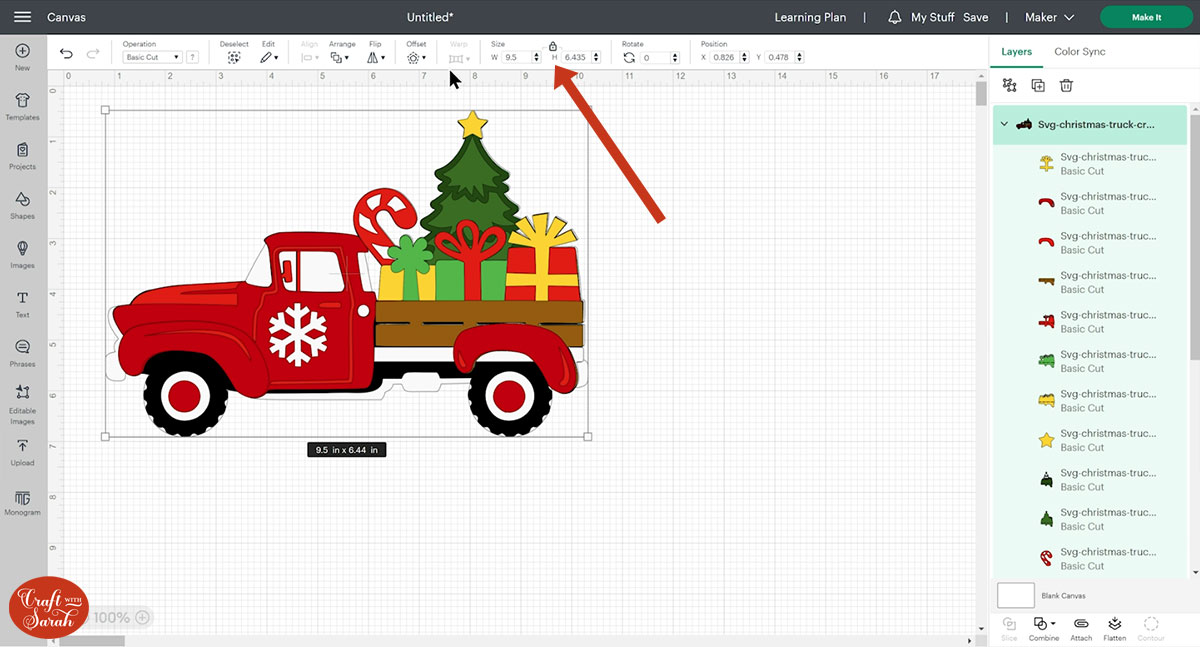Open Editable Images in the sidebar
1200x647 pixels.
pos(22,404)
